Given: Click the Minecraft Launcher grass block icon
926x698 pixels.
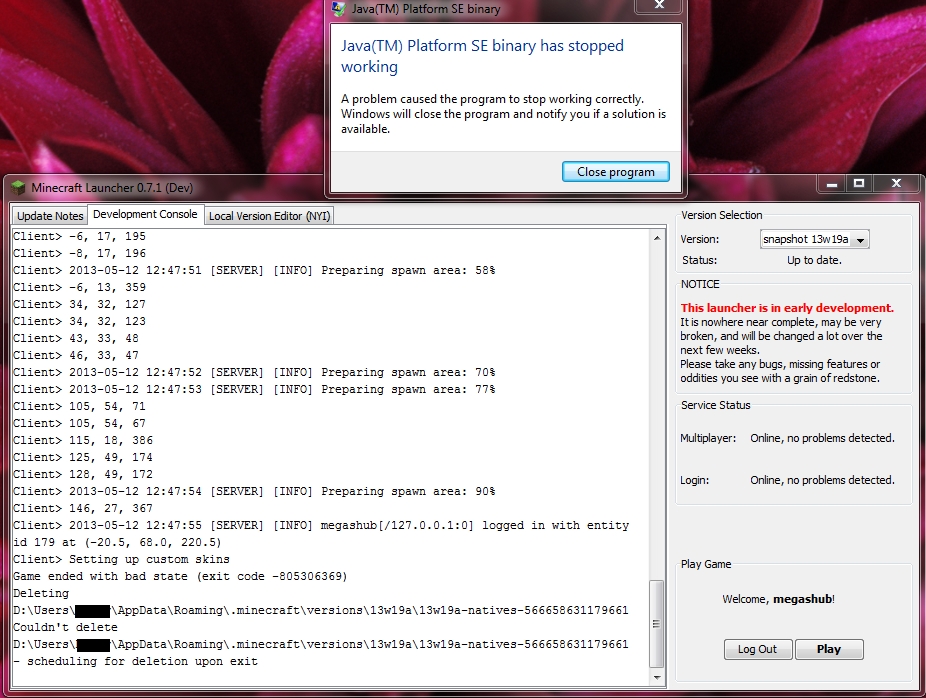Looking at the screenshot, I should [x=18, y=188].
